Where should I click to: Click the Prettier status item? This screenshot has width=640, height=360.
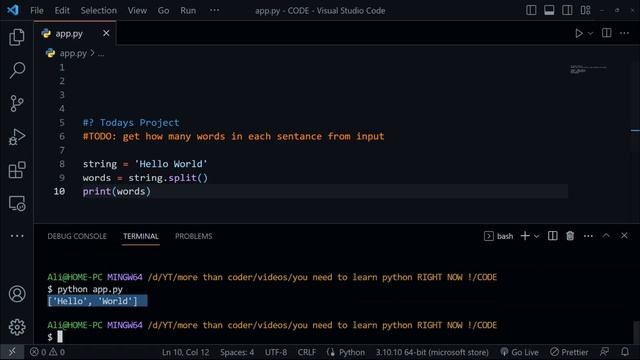(x=569, y=352)
